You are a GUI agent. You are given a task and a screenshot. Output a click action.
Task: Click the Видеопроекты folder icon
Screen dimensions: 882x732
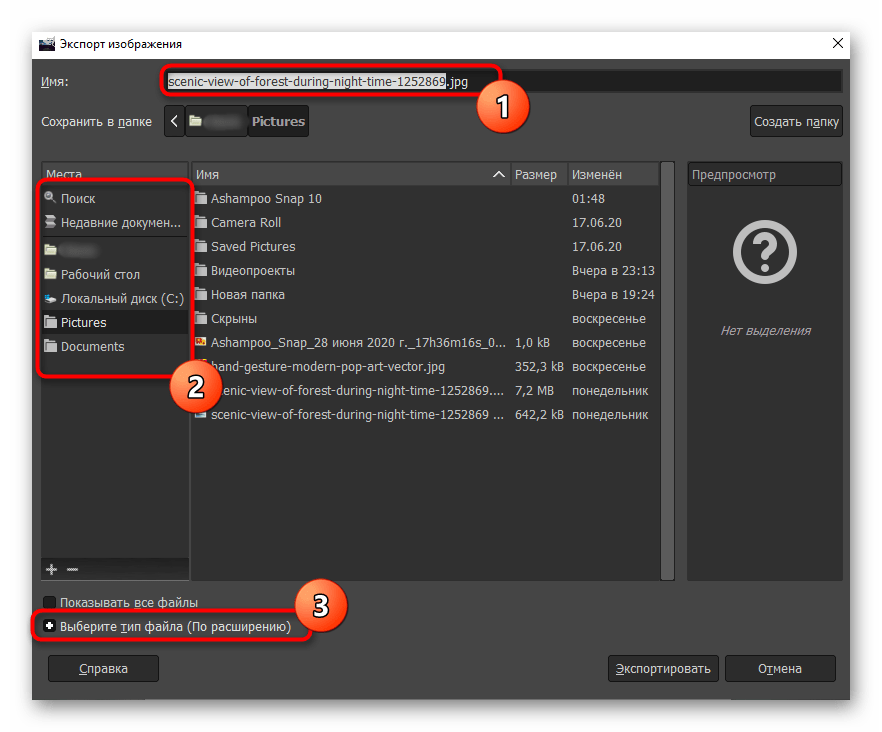tap(201, 270)
